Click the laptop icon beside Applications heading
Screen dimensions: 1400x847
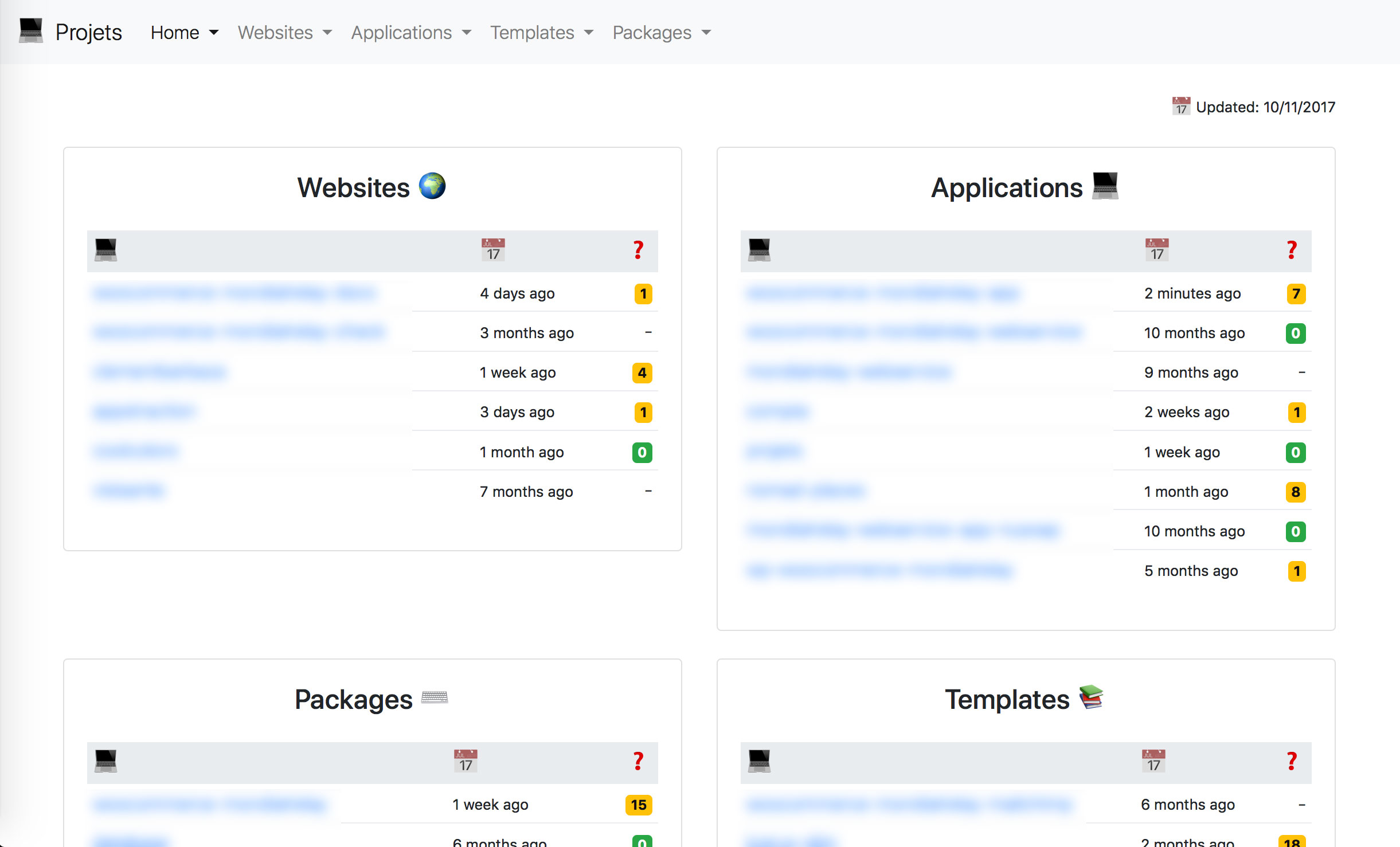(1105, 186)
